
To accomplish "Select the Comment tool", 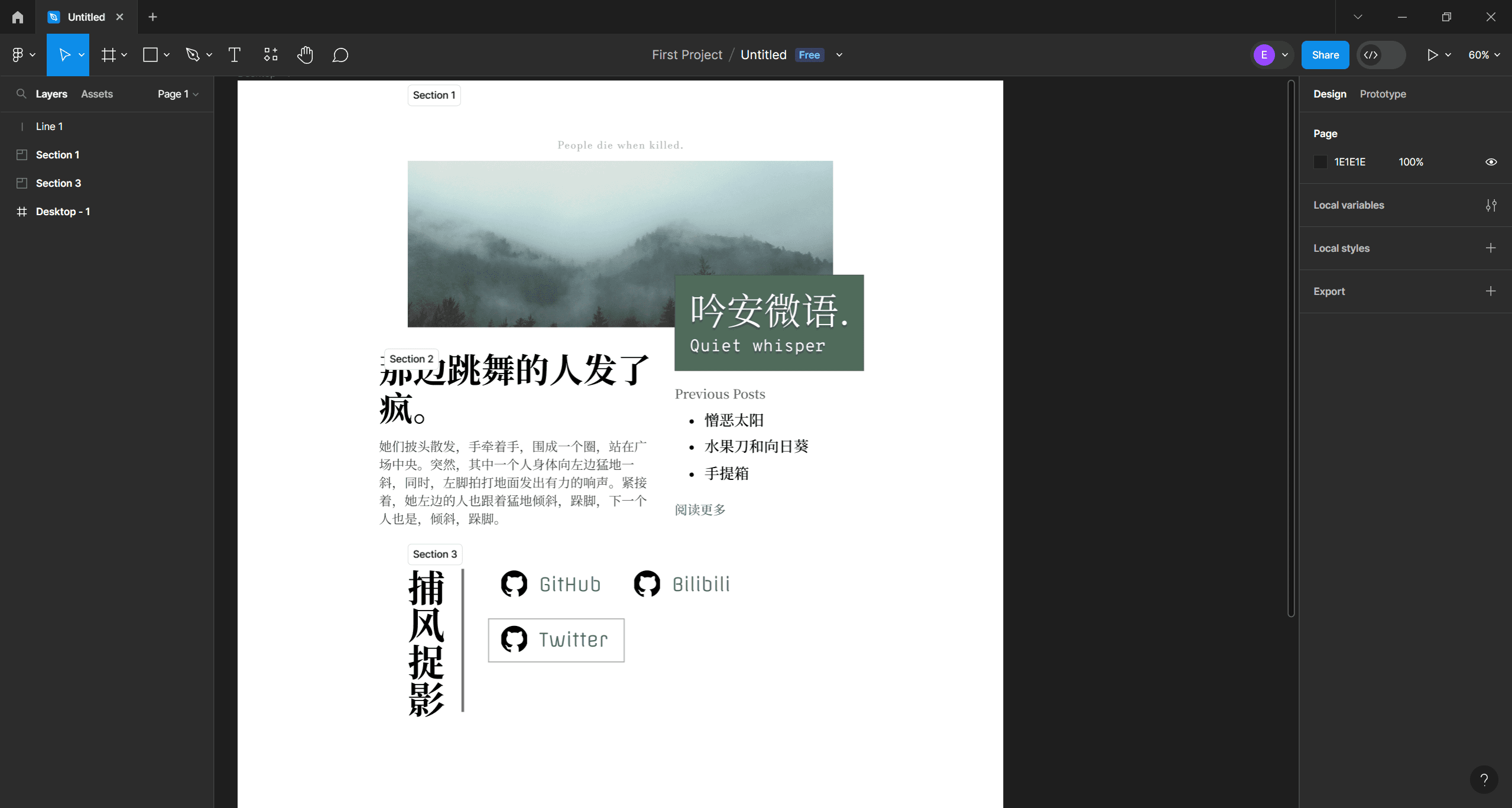I will pyautogui.click(x=340, y=55).
